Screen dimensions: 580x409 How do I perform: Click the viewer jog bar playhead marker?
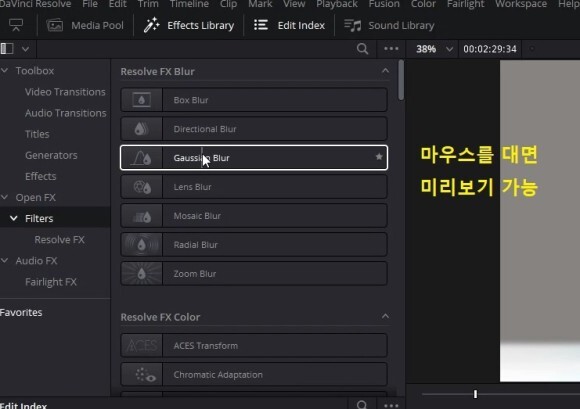[x=475, y=394]
